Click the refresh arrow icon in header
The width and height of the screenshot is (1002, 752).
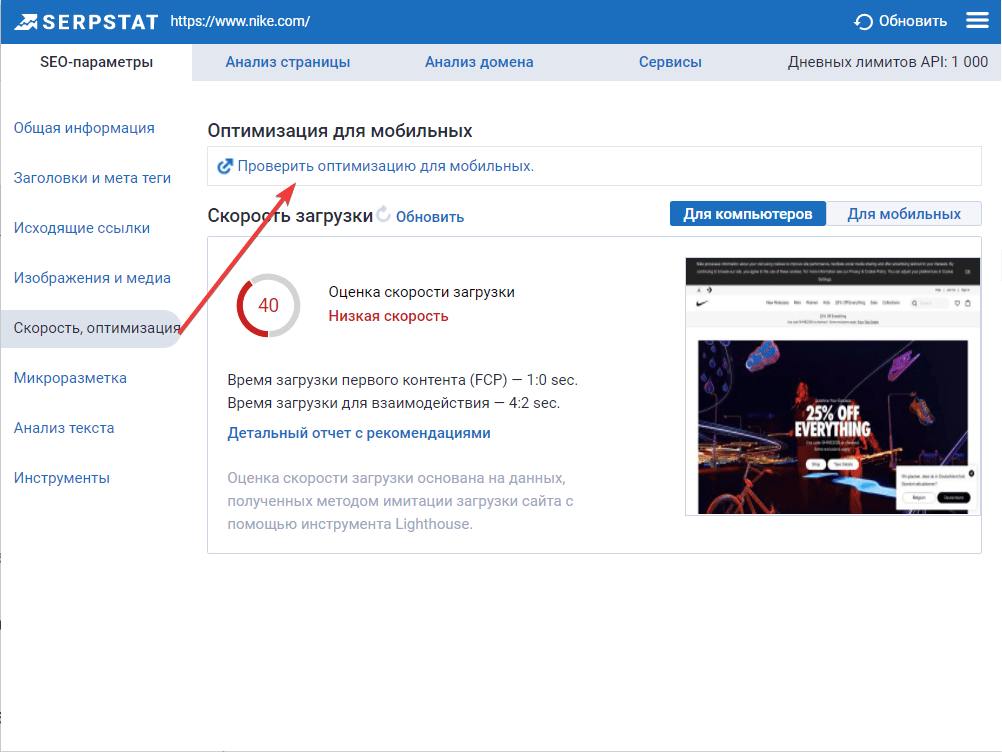863,22
